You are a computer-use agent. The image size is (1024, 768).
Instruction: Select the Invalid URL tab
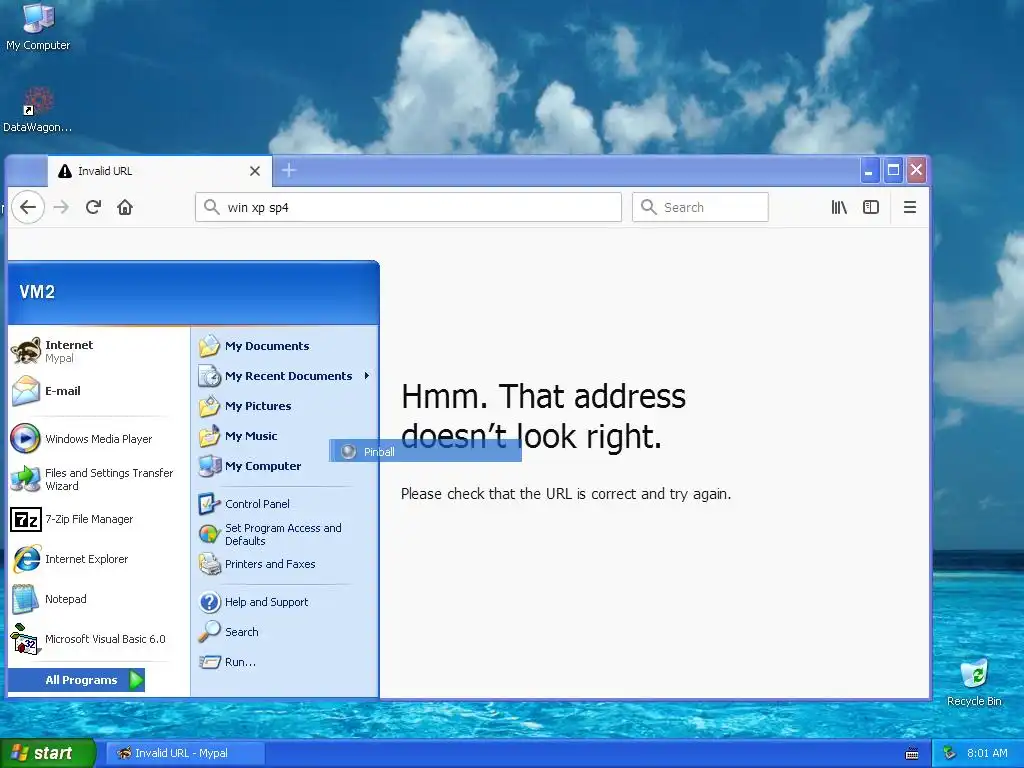tap(159, 171)
